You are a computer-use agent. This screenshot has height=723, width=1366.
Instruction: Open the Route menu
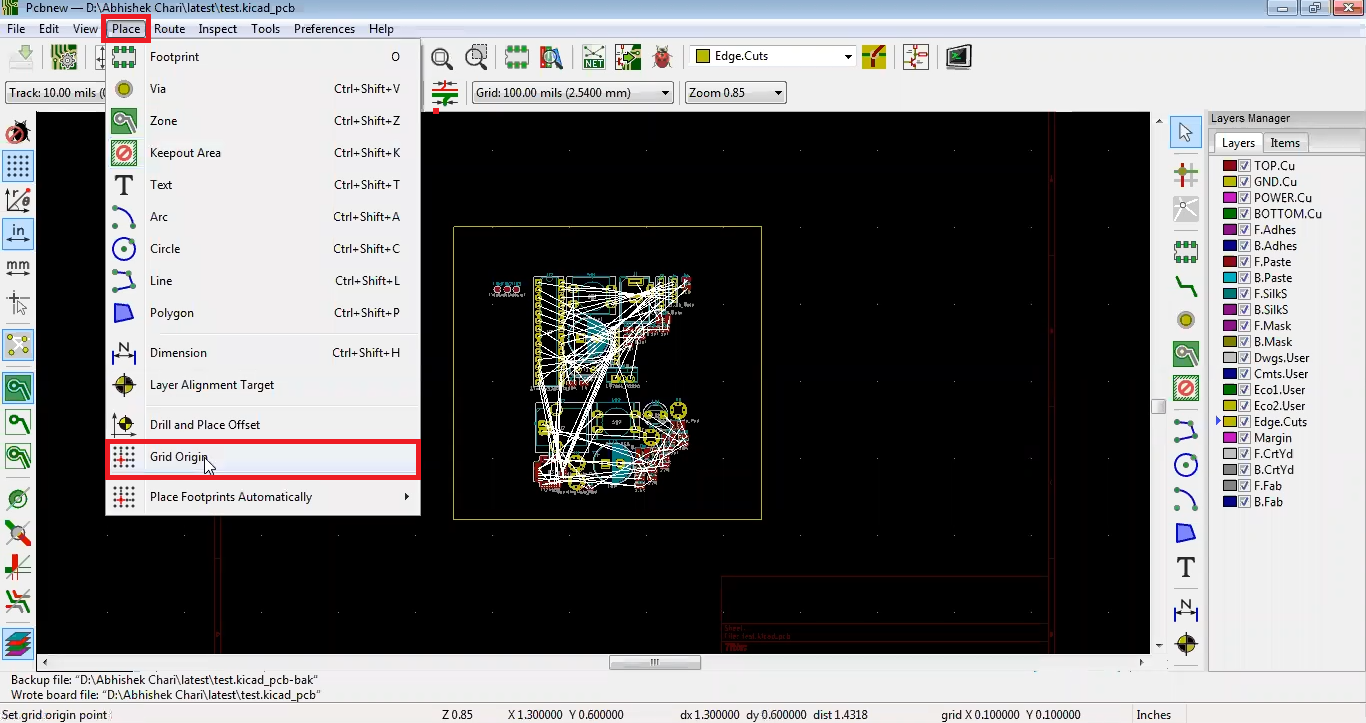[x=169, y=29]
